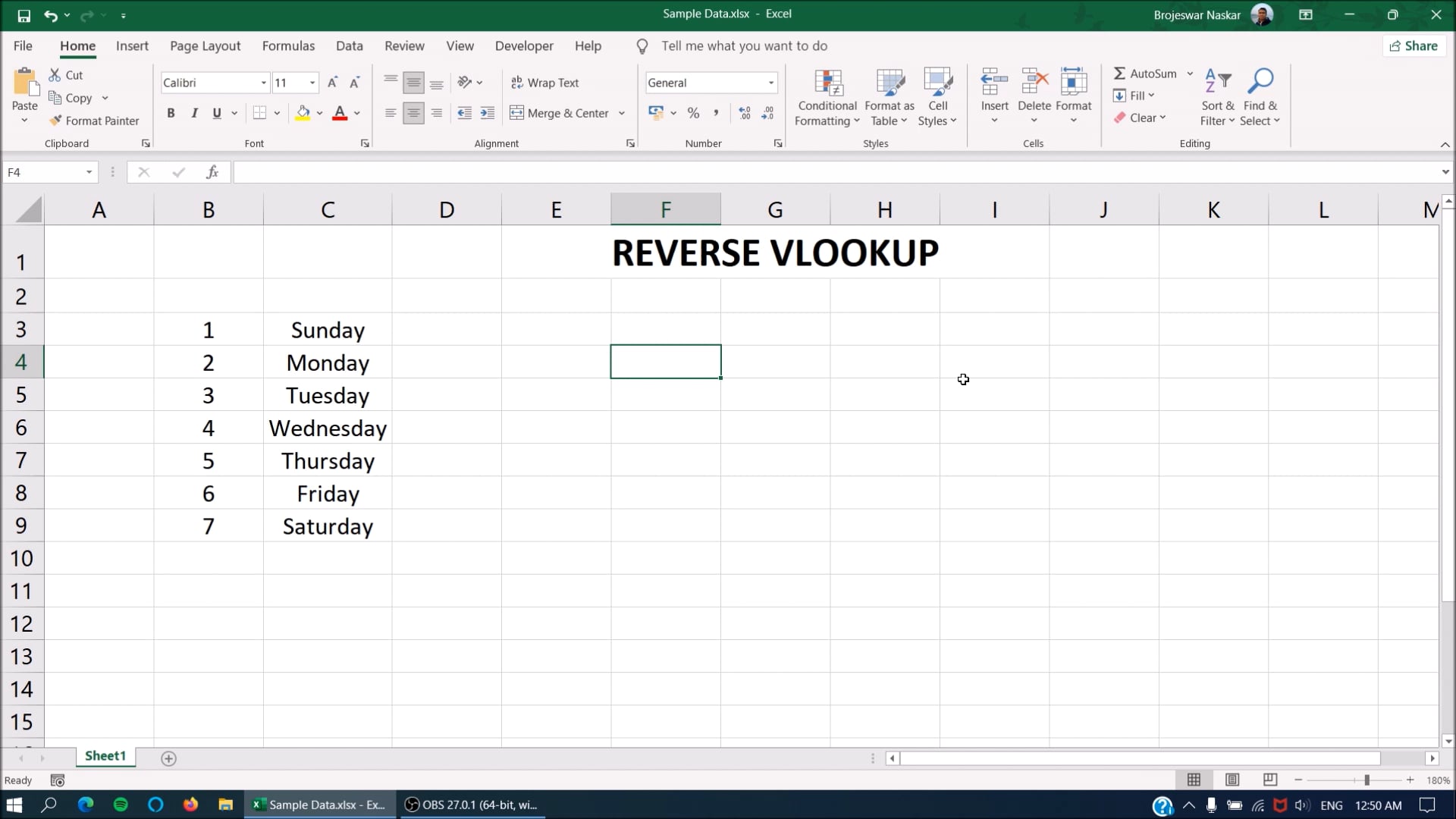Click the OBS 27.0.1 taskbar button
Screen dimensions: 1456x819
click(472, 805)
